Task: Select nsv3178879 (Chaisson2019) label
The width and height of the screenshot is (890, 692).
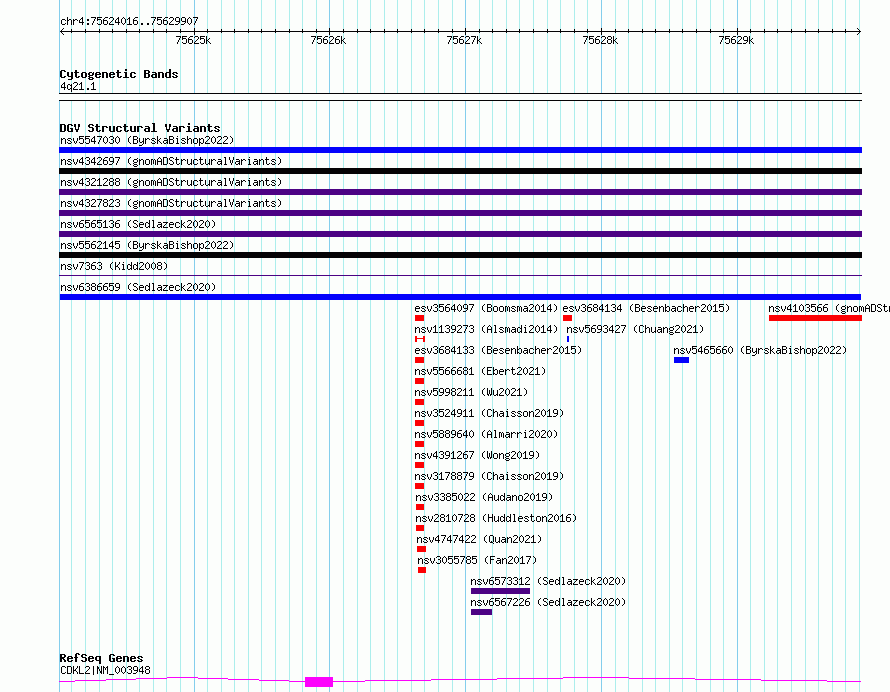Action: (489, 476)
